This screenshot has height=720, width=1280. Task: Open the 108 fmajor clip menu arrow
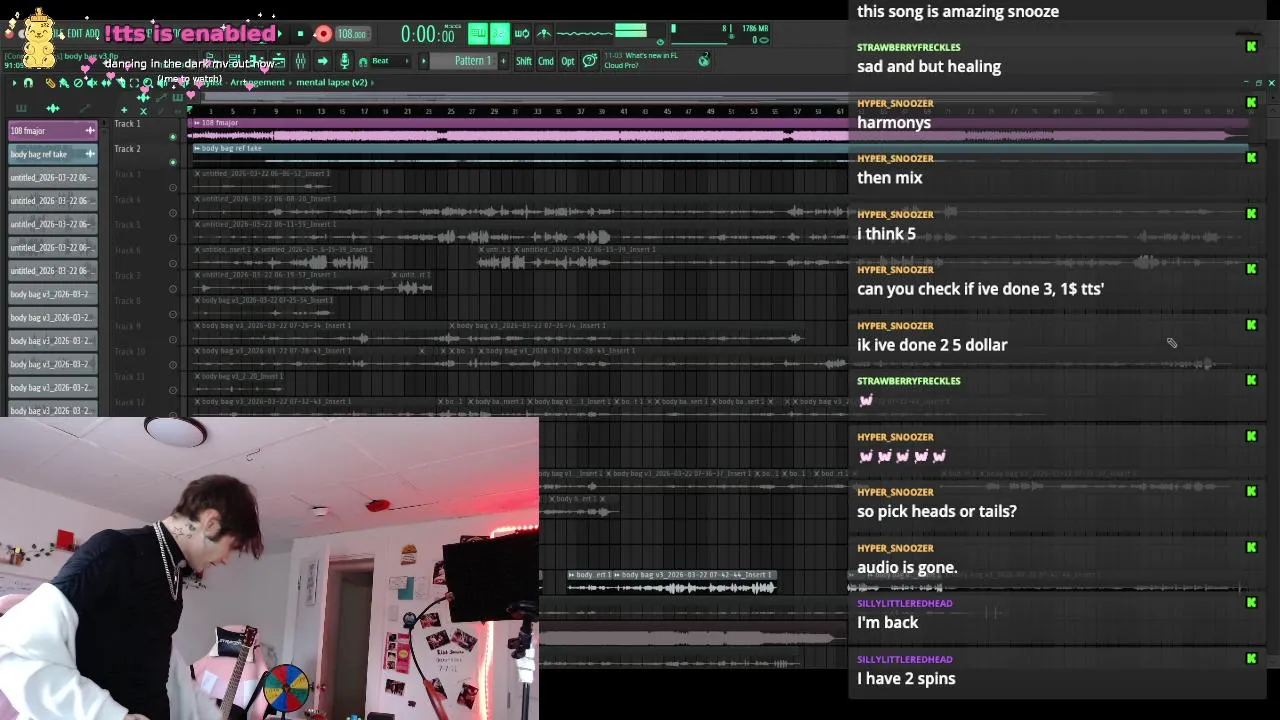coord(196,122)
